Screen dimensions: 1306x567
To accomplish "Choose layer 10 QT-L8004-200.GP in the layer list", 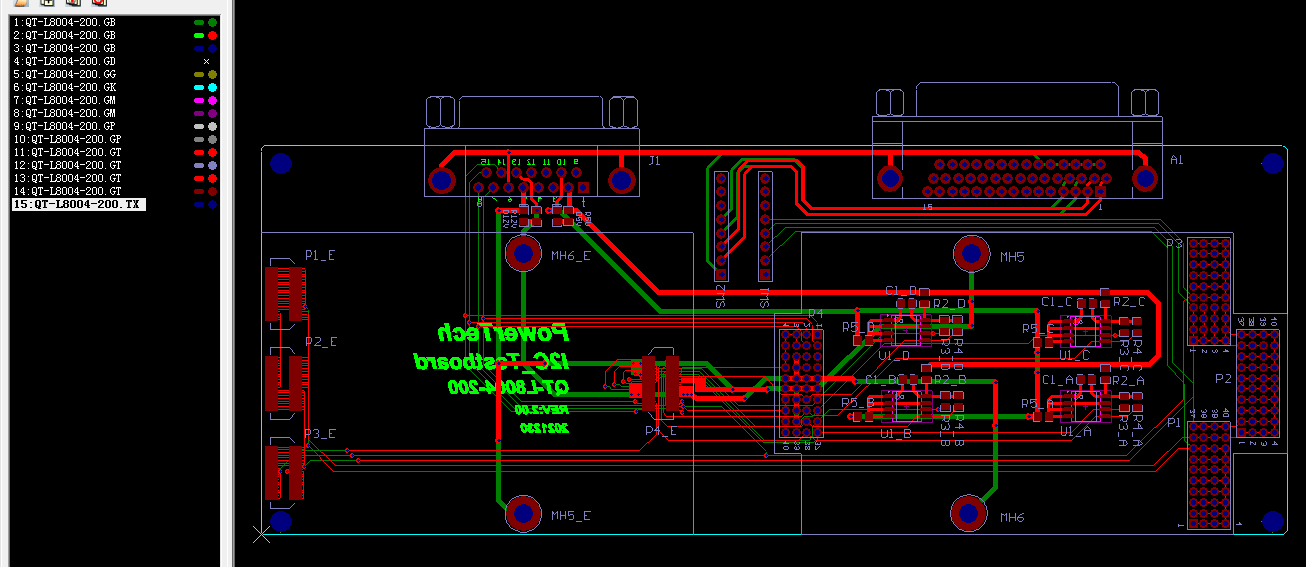I will point(72,139).
